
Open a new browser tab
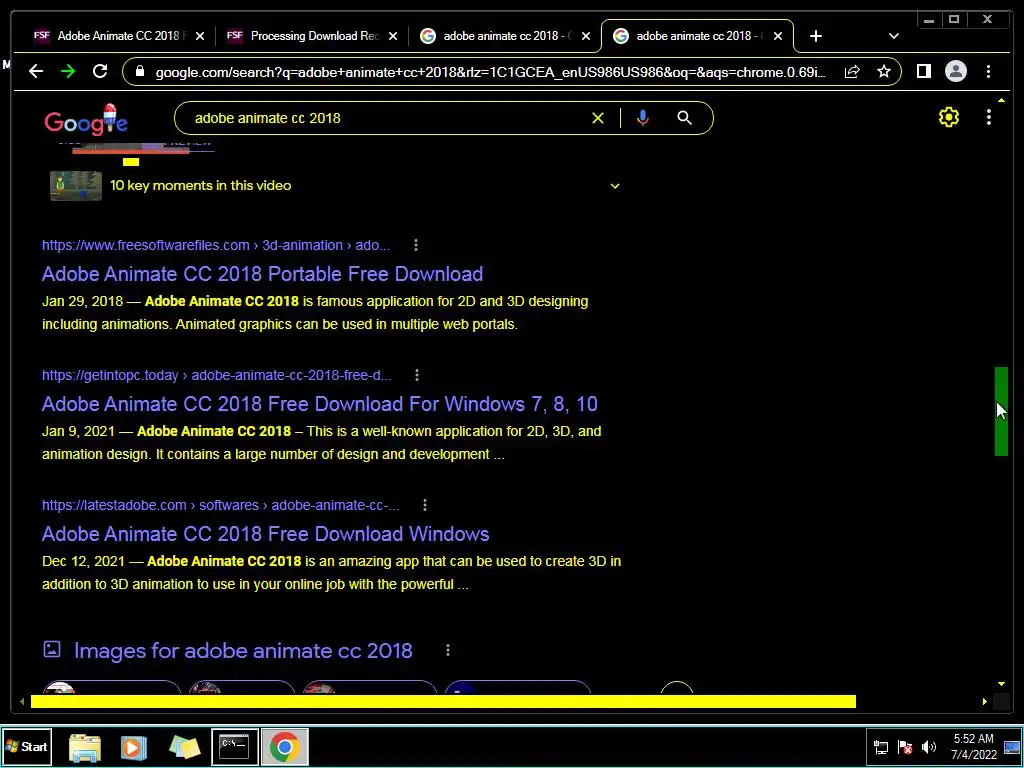816,36
